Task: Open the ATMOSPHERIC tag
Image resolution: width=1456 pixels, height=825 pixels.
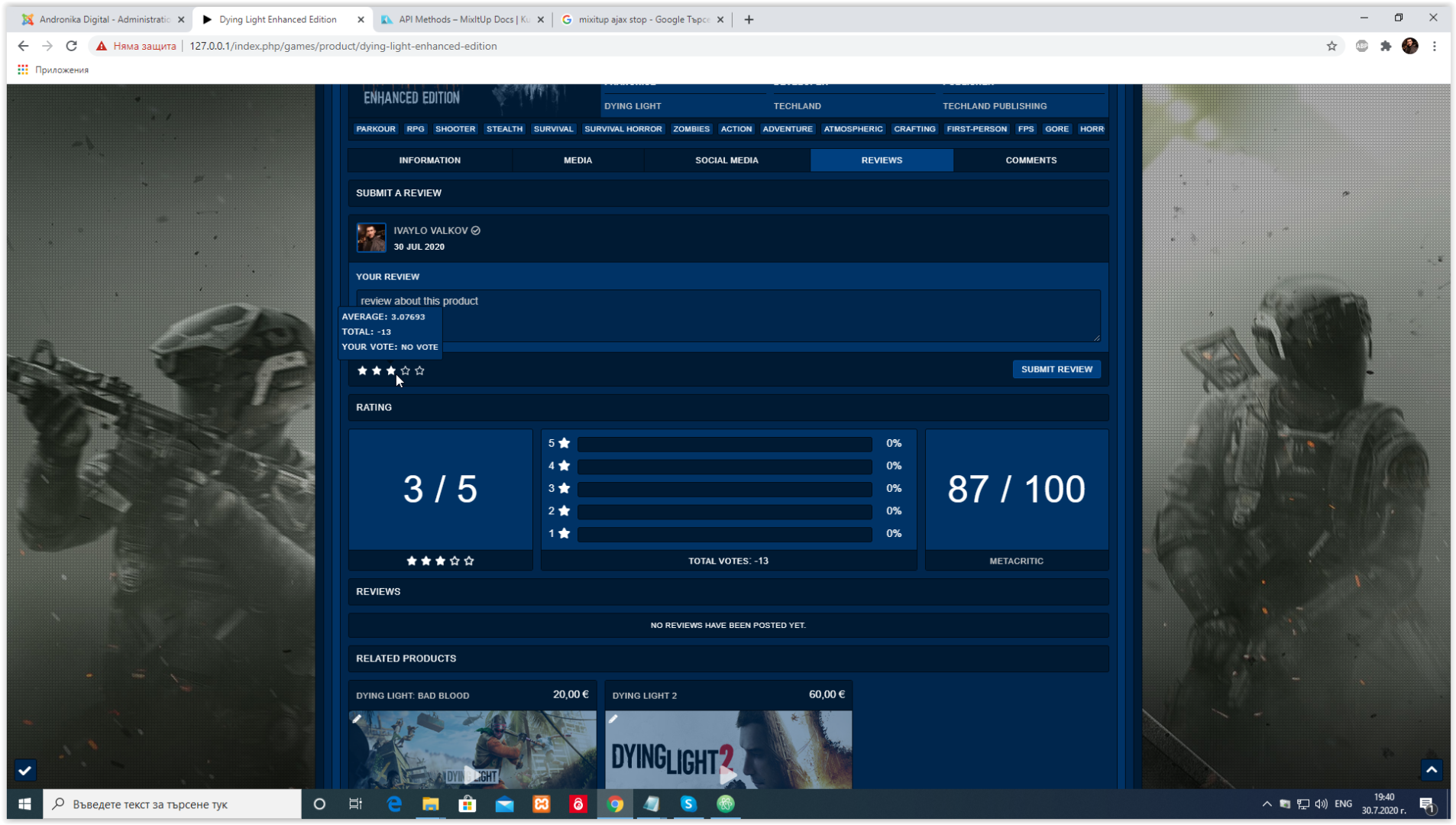Action: [853, 129]
